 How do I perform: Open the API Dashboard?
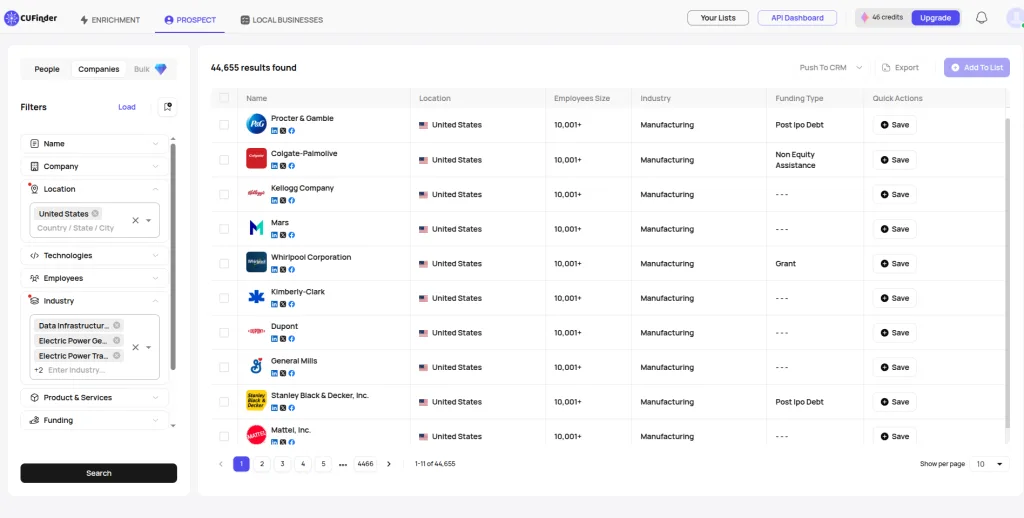(x=797, y=18)
